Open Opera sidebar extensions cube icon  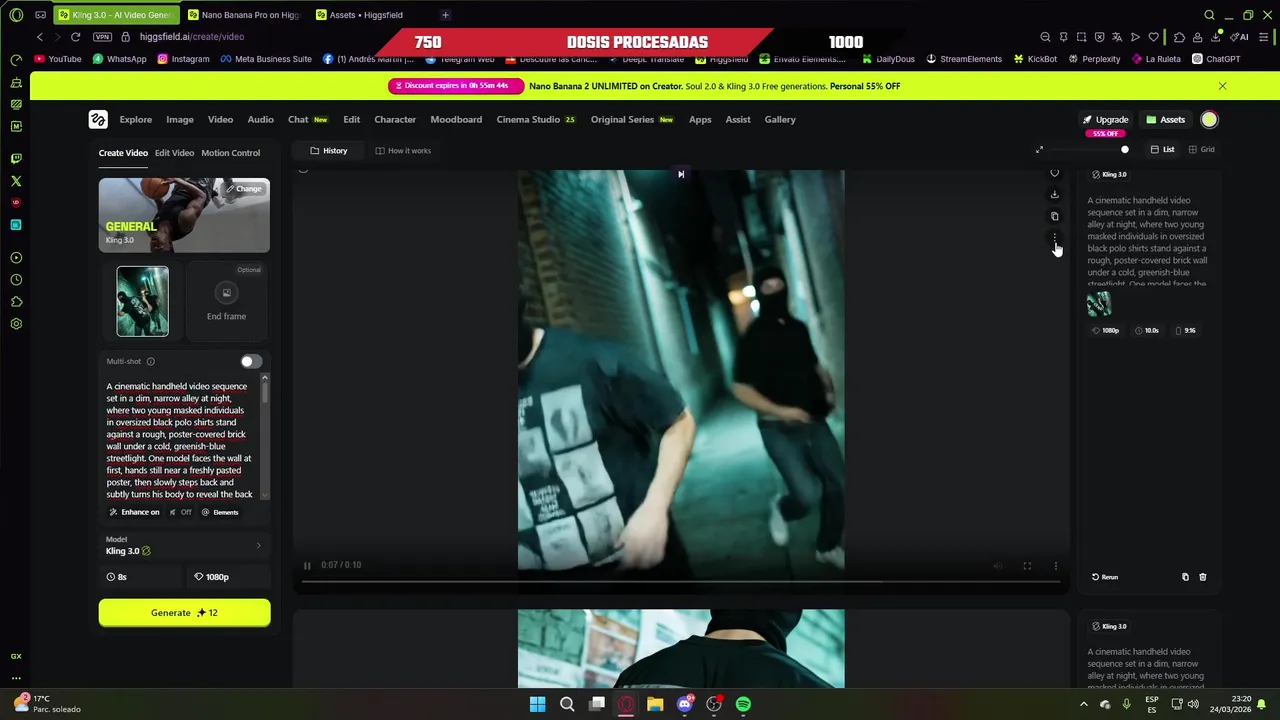16,302
